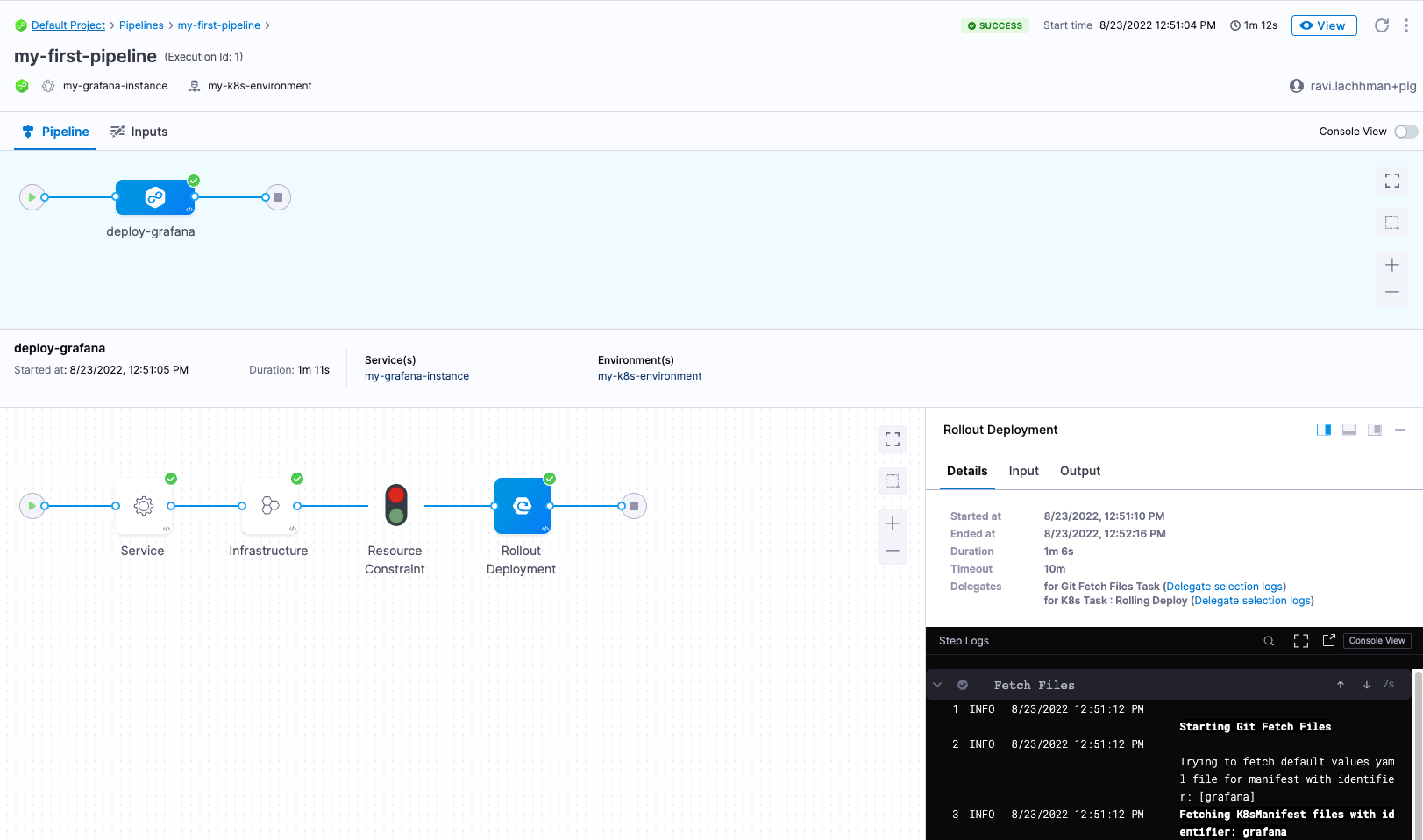The width and height of the screenshot is (1423, 840).
Task: Collapse the Fetch Files log section
Action: click(937, 685)
